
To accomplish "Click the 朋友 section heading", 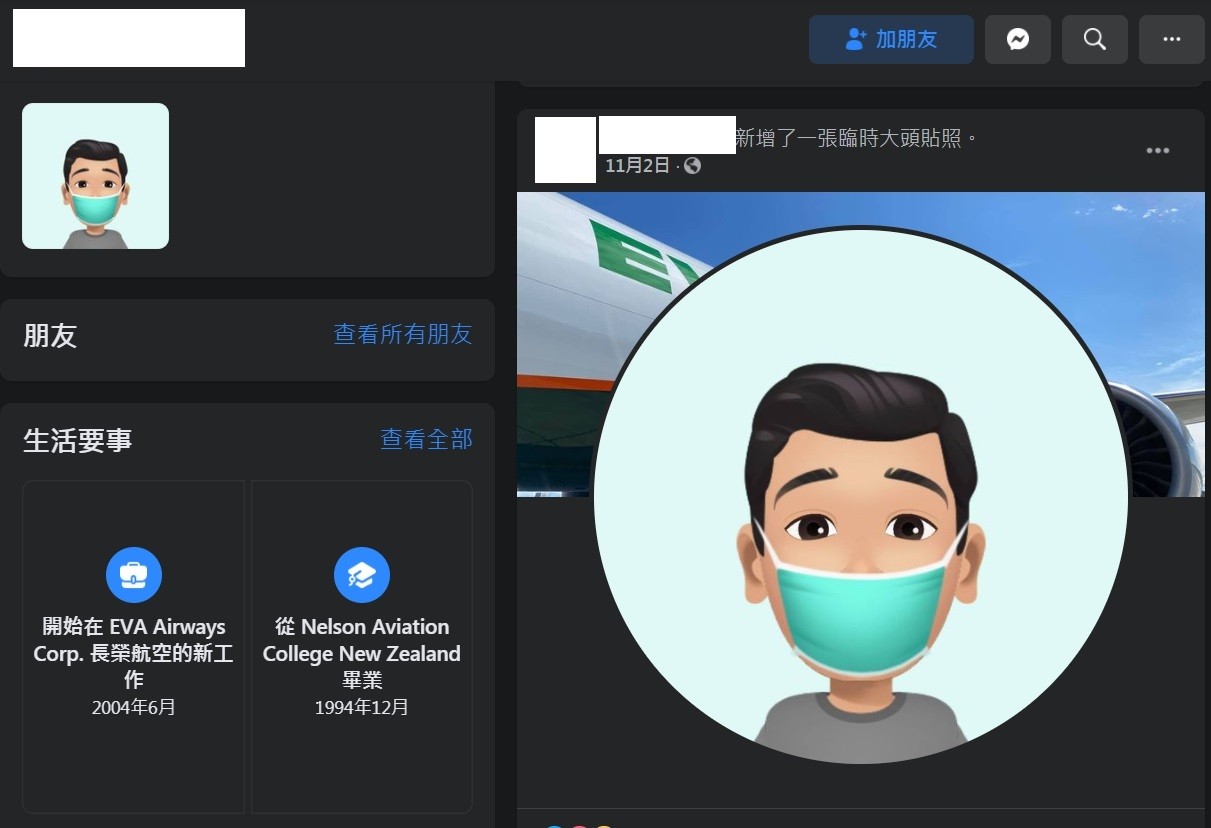I will 50,336.
